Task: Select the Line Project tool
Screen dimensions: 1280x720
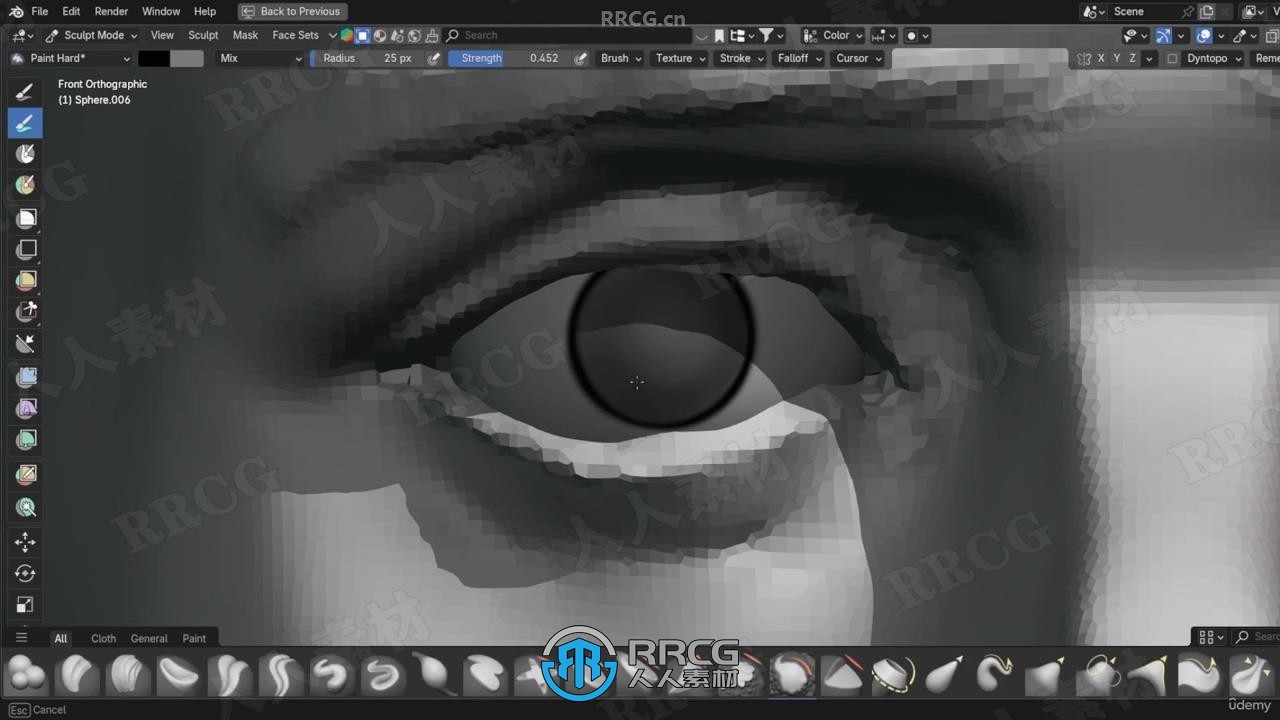Action: pos(25,344)
